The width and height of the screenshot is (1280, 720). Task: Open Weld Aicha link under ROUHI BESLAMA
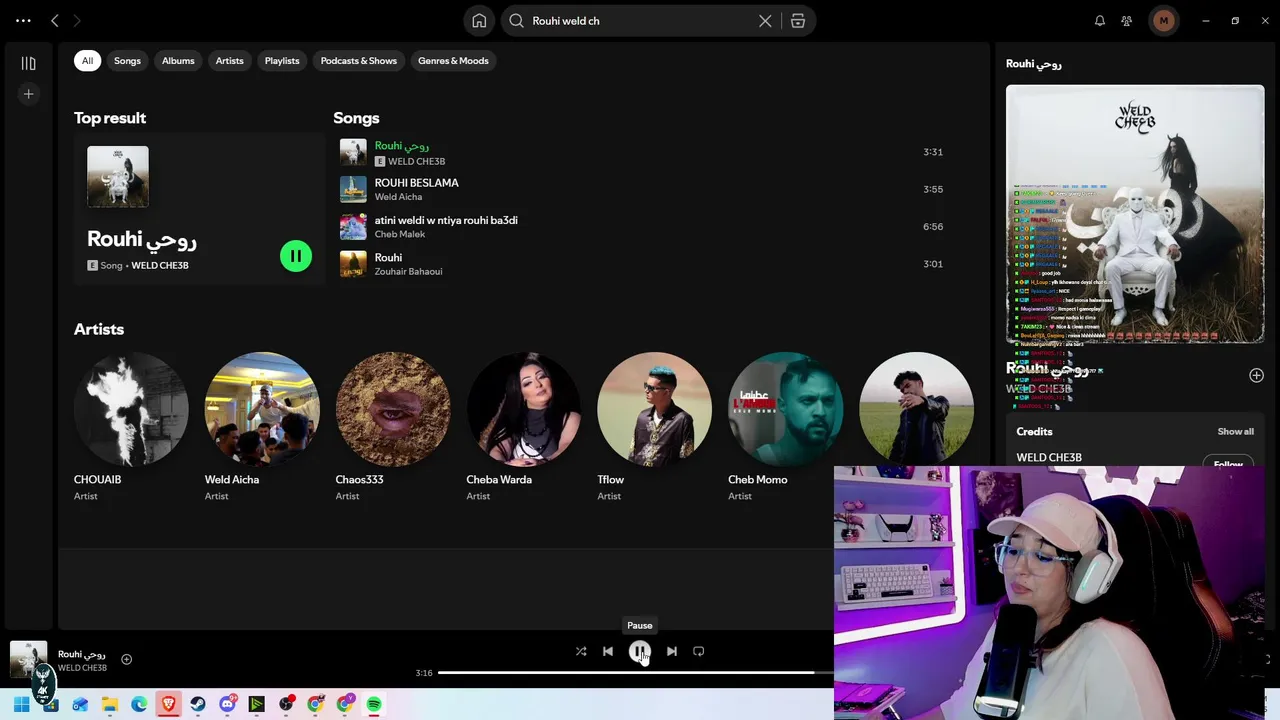pos(398,197)
